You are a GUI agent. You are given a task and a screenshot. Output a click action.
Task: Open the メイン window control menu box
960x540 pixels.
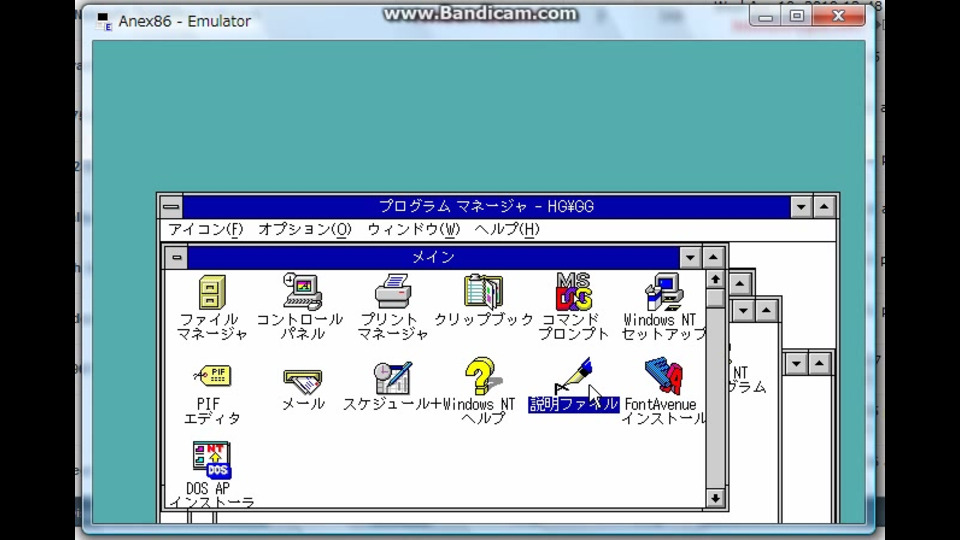pyautogui.click(x=176, y=257)
